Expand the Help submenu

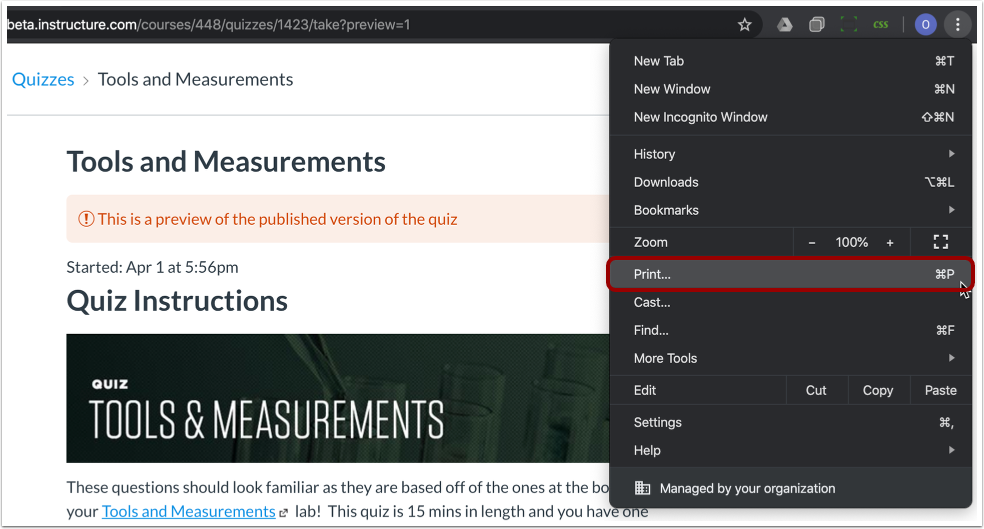pos(790,451)
